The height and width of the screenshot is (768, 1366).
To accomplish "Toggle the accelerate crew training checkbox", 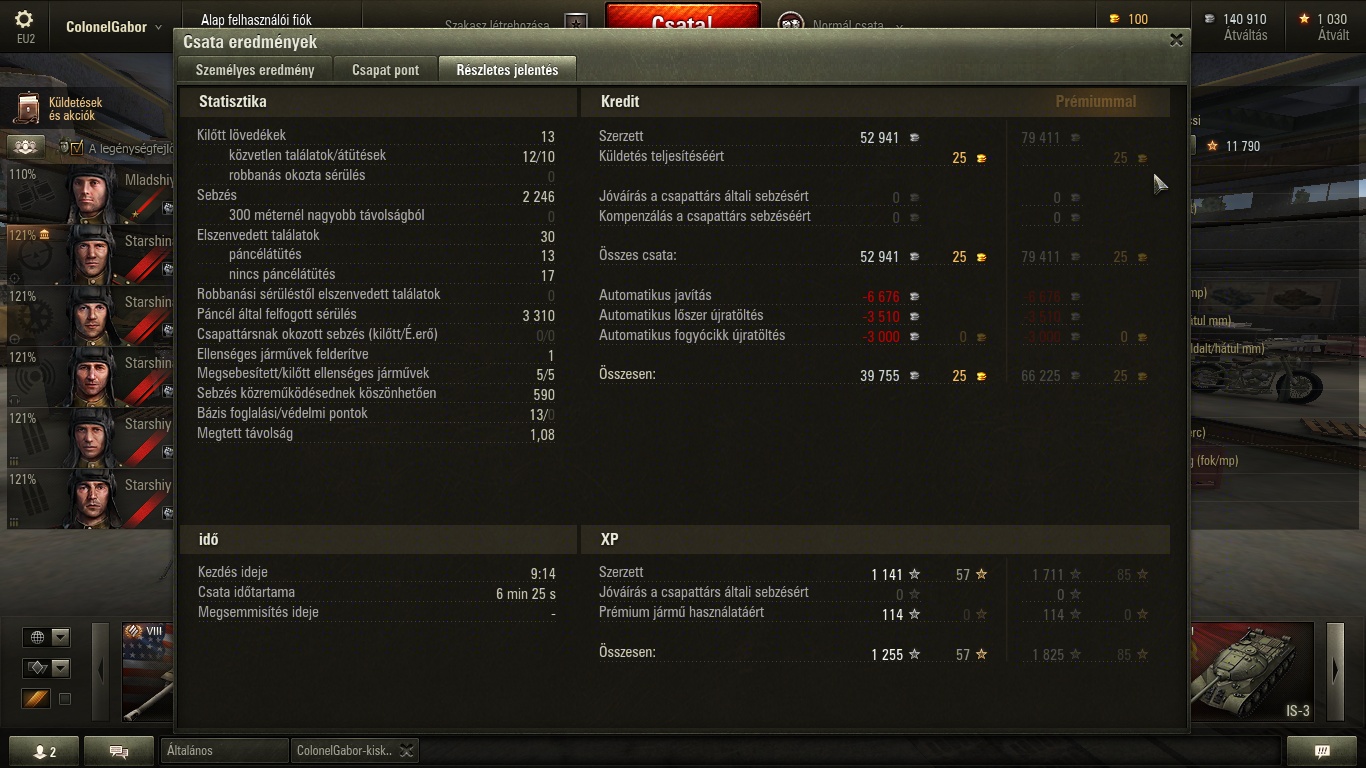I will pos(77,148).
